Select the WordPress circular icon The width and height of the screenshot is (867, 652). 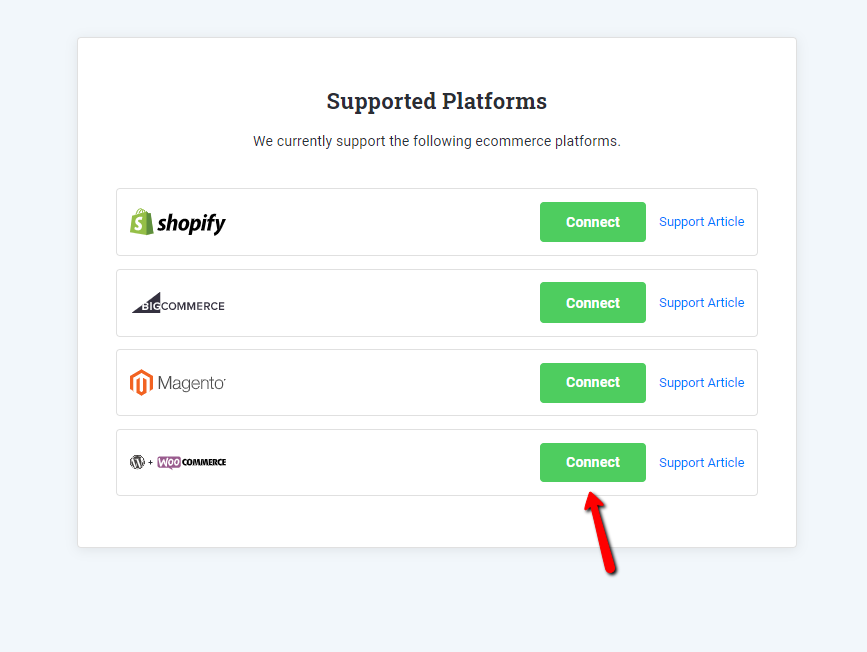click(x=136, y=462)
